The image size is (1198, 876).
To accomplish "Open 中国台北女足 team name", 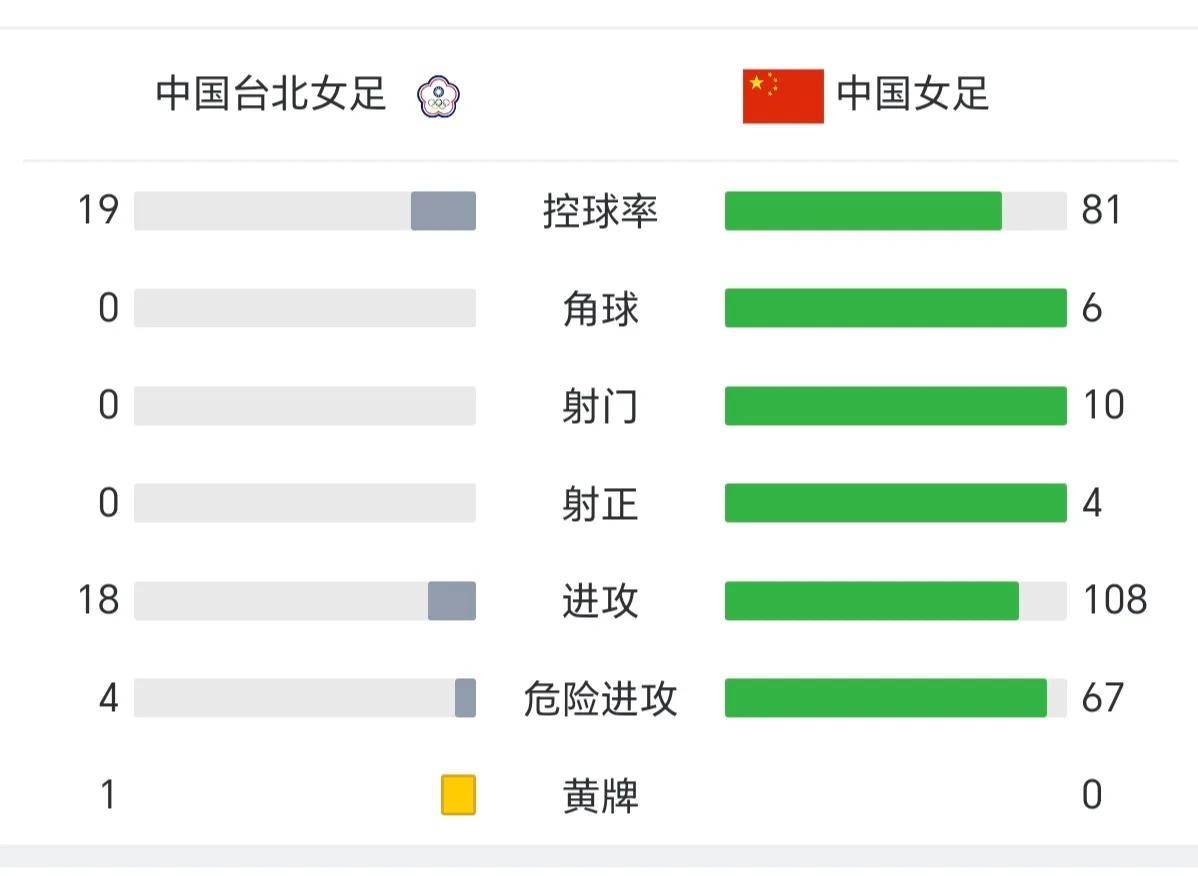I will (x=271, y=94).
